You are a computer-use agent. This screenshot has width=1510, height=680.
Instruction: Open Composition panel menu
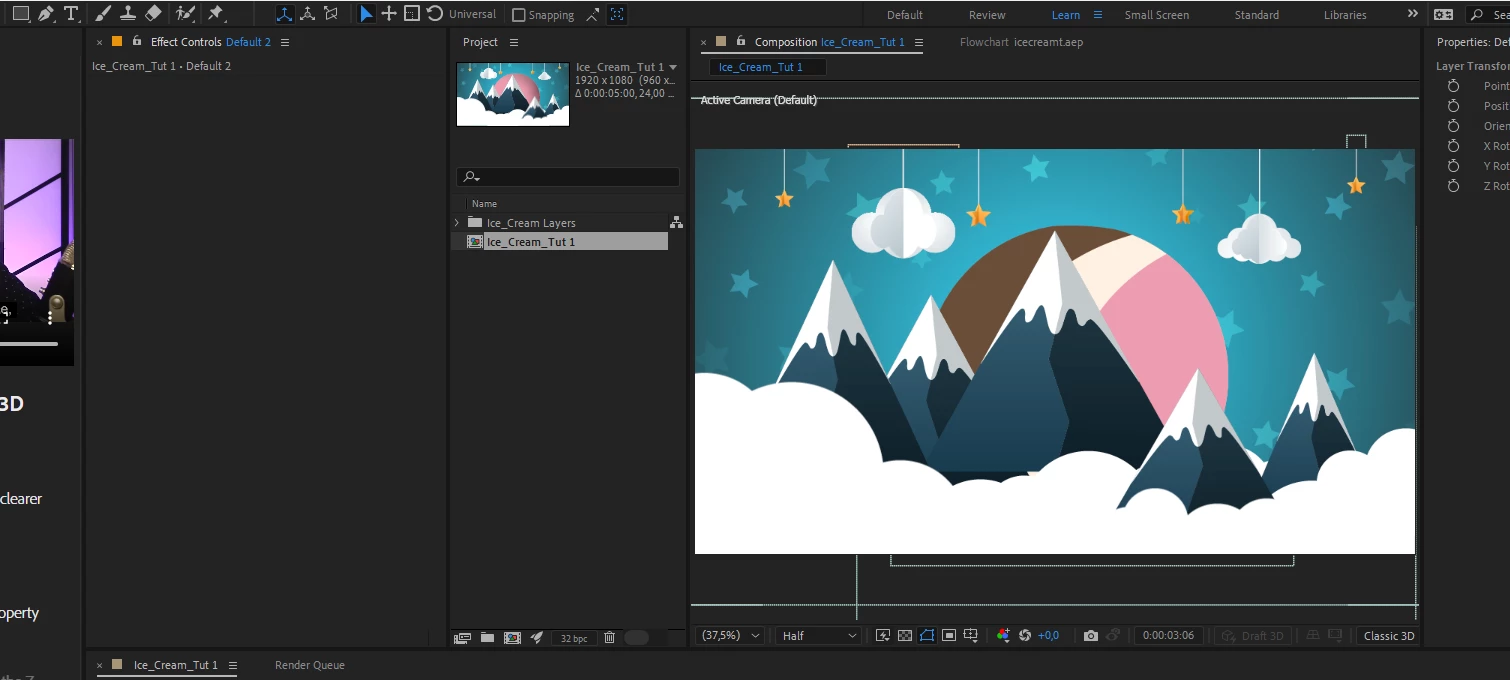coord(919,42)
